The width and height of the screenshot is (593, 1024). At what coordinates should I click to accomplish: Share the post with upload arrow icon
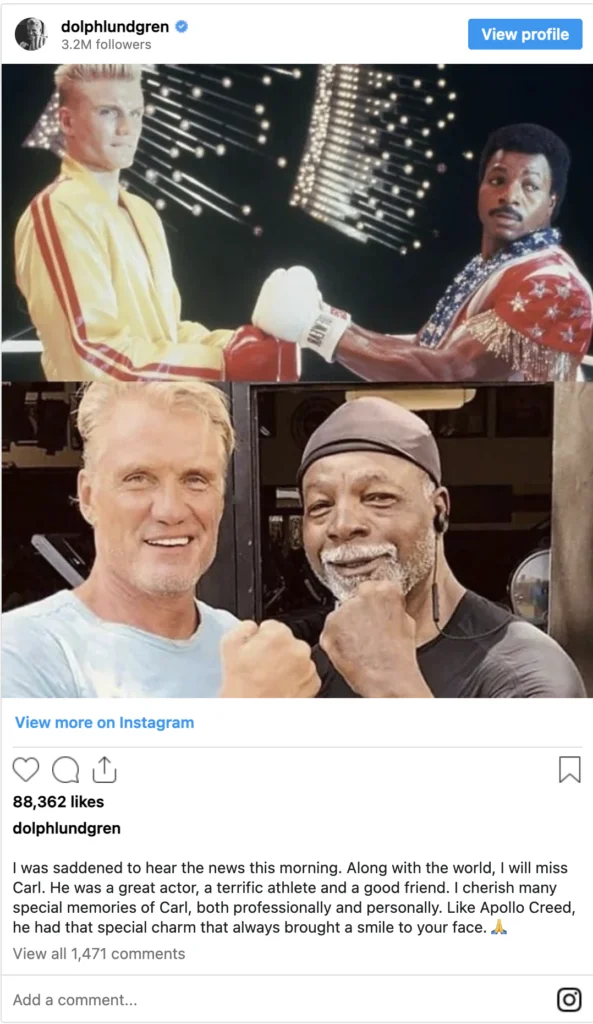(104, 769)
